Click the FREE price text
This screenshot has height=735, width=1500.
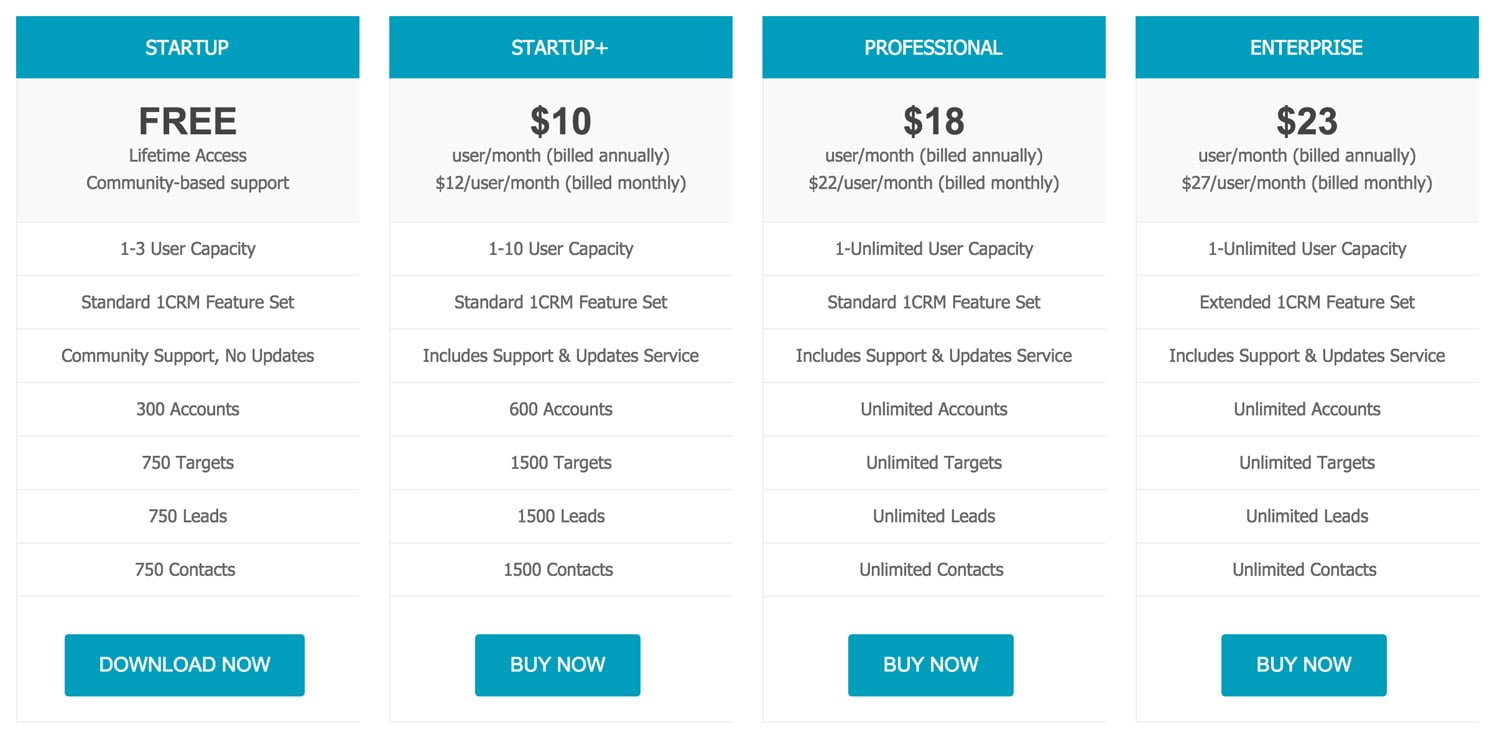(187, 121)
